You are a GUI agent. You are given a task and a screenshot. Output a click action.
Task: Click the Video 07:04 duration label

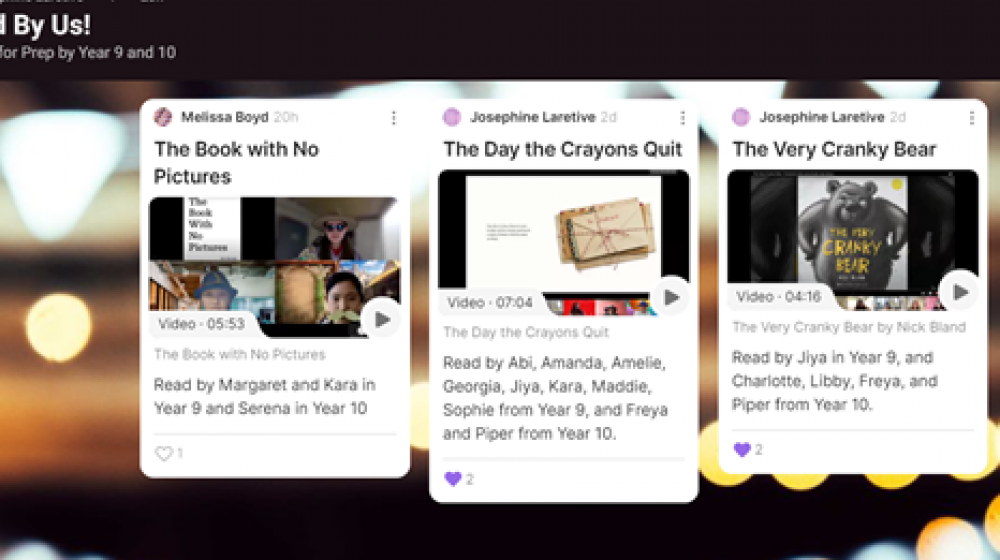[489, 302]
